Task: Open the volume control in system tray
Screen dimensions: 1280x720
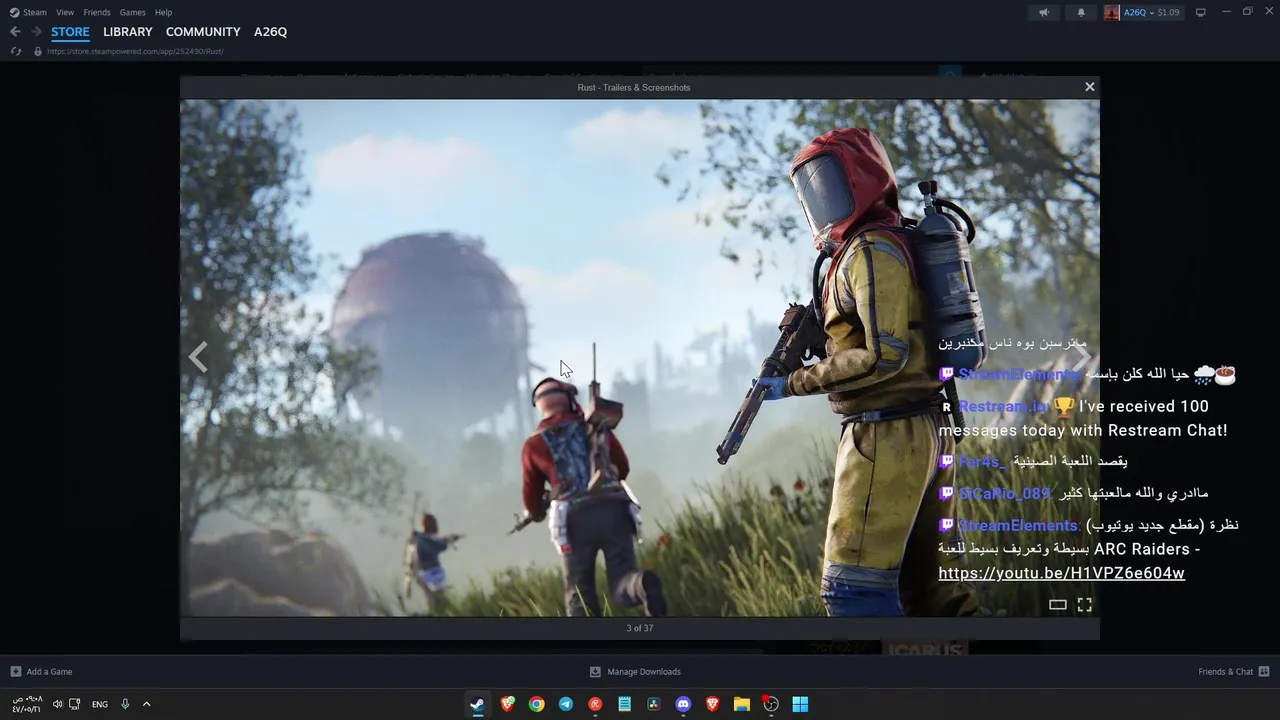Action: 57,704
